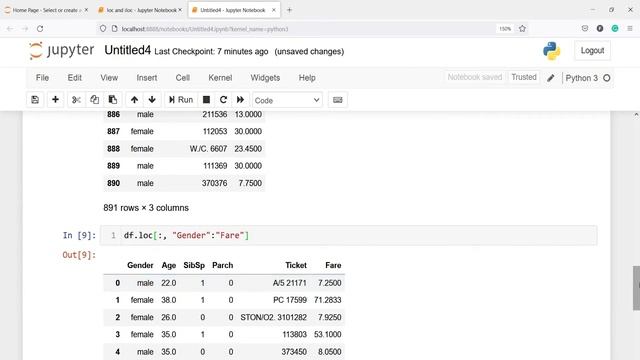Image resolution: width=640 pixels, height=360 pixels.
Task: Click the Parch column header
Action: 222,265
